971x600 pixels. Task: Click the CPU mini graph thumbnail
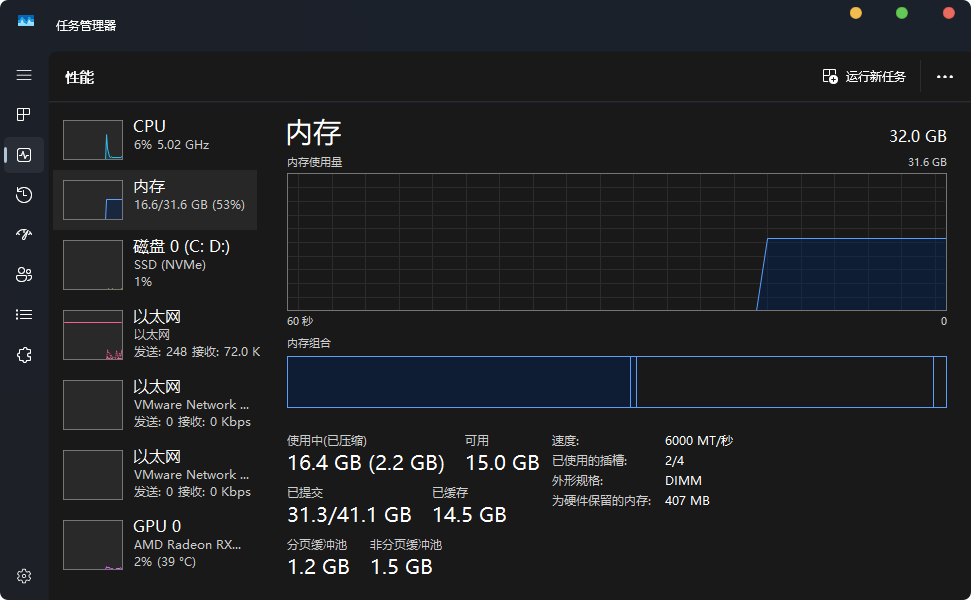tap(93, 140)
